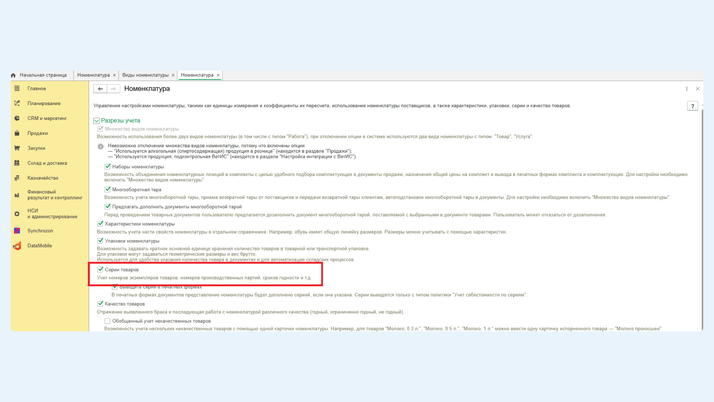Image resolution: width=714 pixels, height=402 pixels.
Task: Click the Разрезы учета heading link
Action: point(121,121)
